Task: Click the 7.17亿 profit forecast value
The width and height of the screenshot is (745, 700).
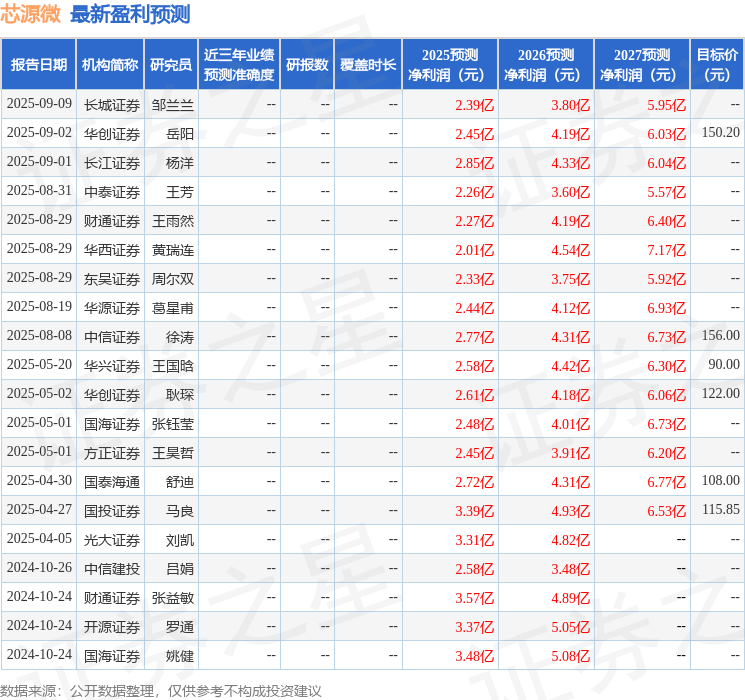Action: [666, 250]
